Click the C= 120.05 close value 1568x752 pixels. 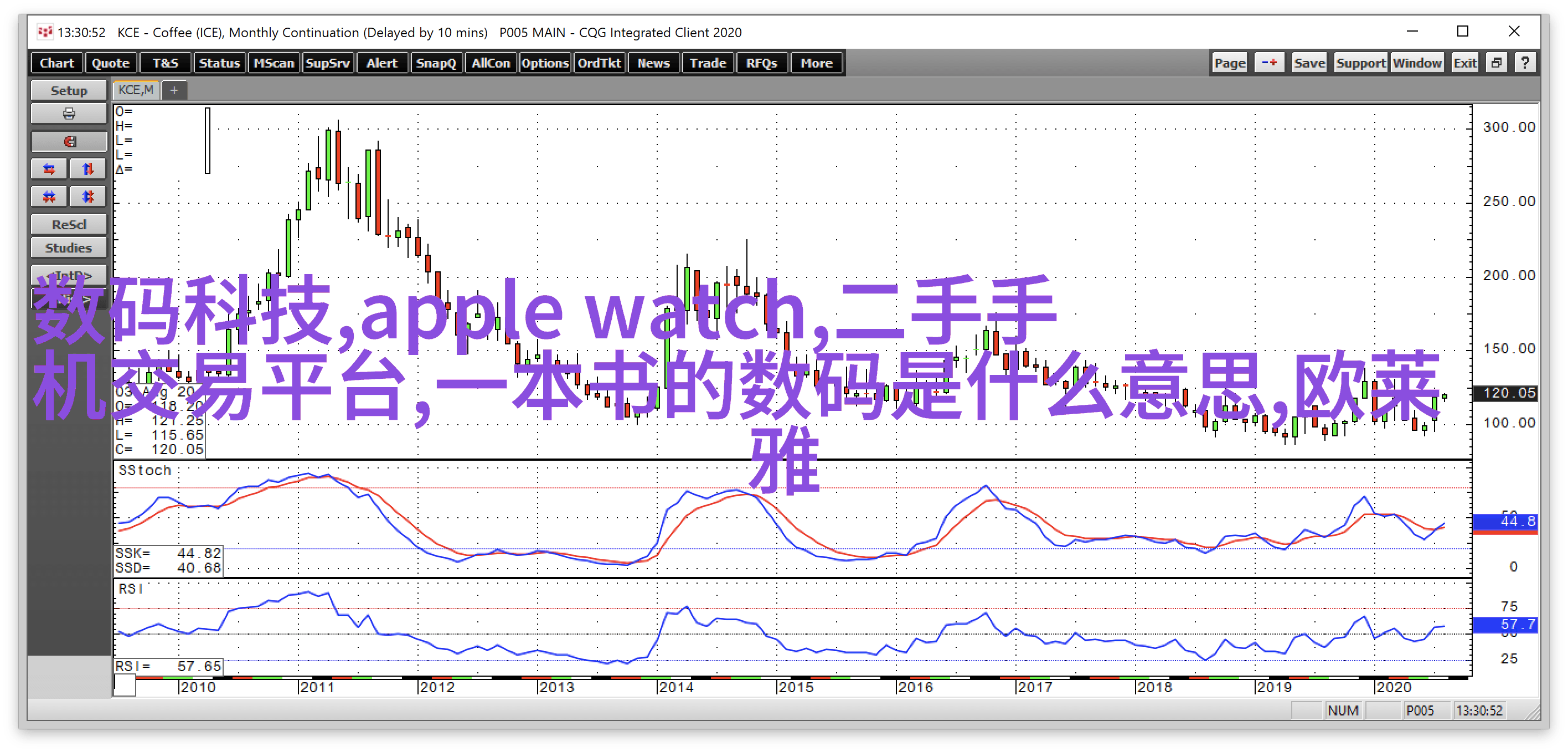pos(159,450)
